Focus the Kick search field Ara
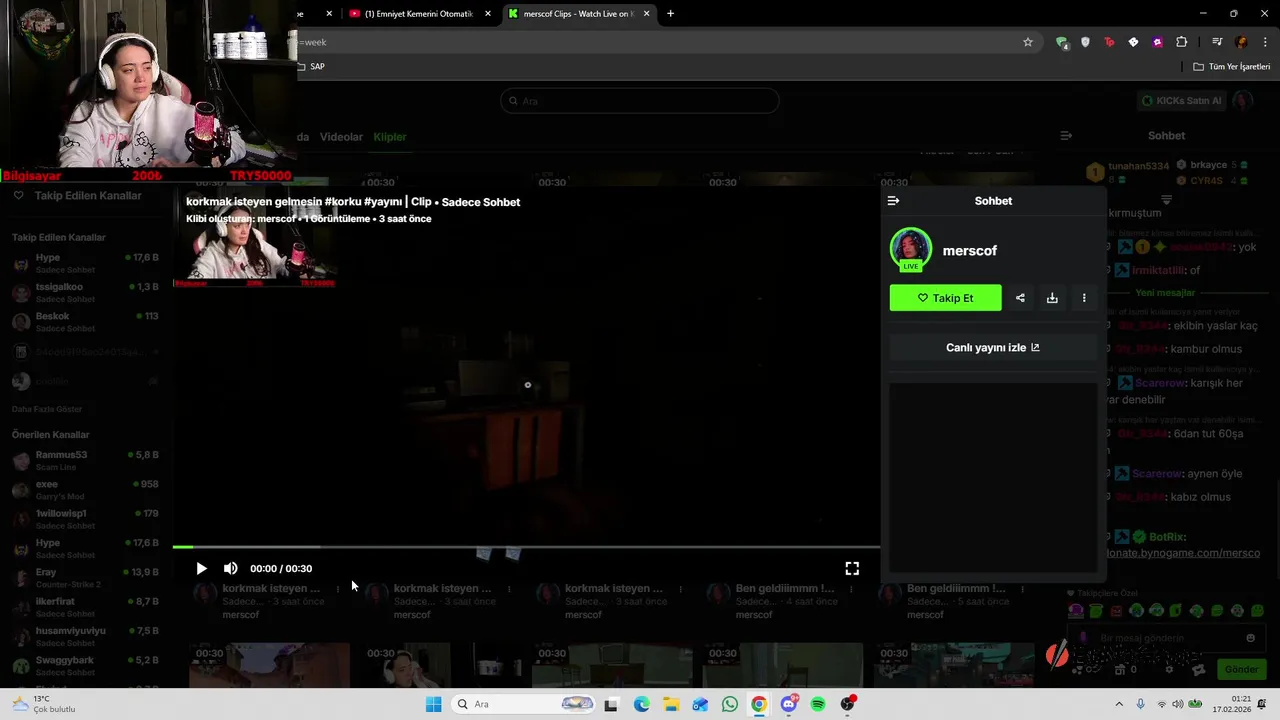This screenshot has height=720, width=1280. tap(640, 101)
